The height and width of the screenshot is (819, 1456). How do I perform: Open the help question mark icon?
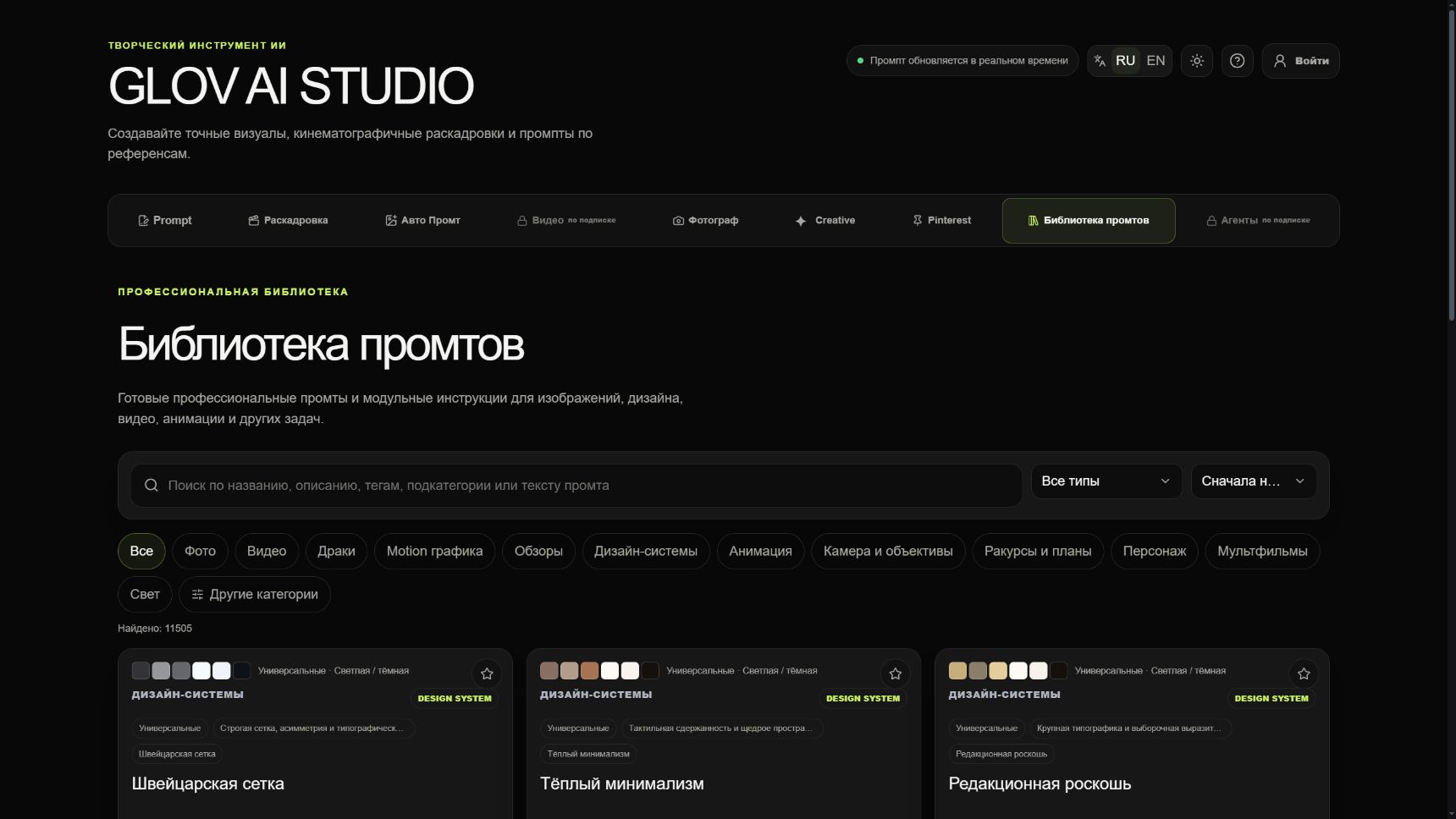(1237, 61)
